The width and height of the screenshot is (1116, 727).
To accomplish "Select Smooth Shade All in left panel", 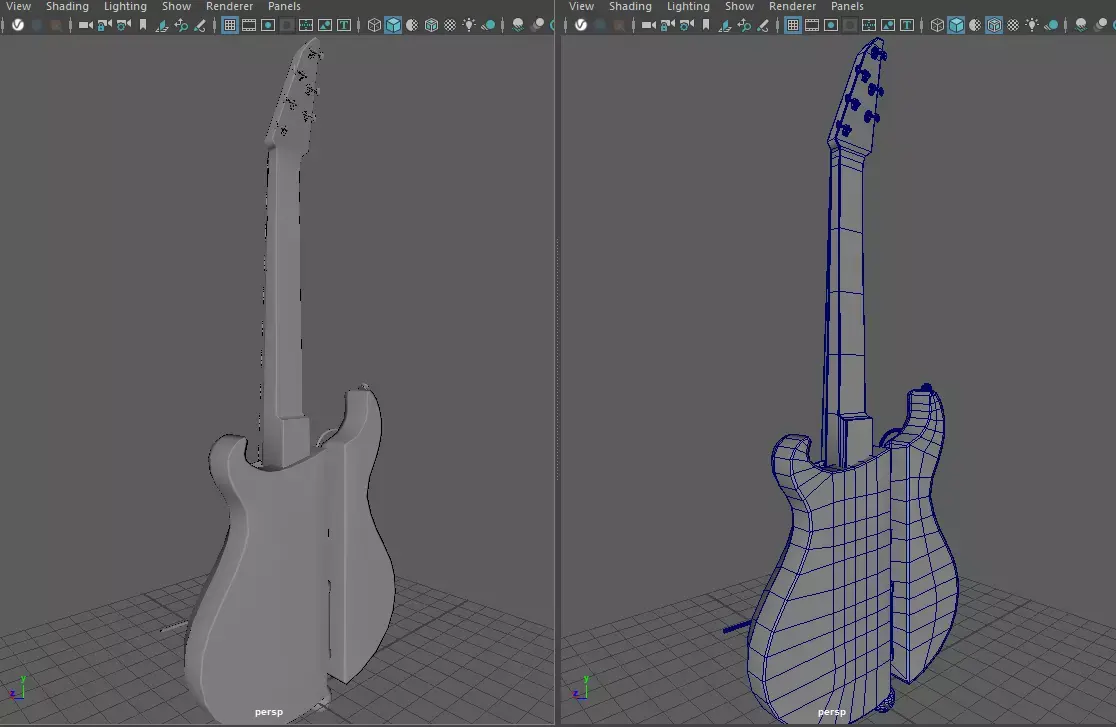I will click(393, 25).
